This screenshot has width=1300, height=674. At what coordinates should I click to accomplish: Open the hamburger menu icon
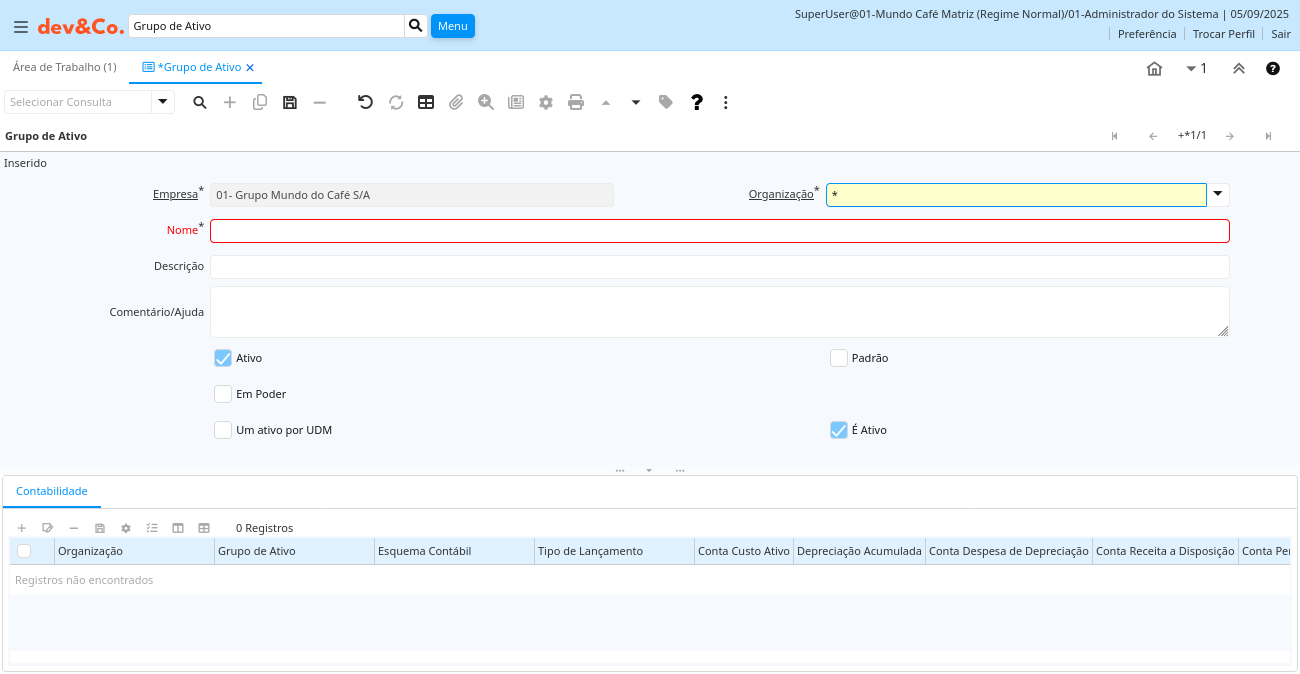click(21, 27)
